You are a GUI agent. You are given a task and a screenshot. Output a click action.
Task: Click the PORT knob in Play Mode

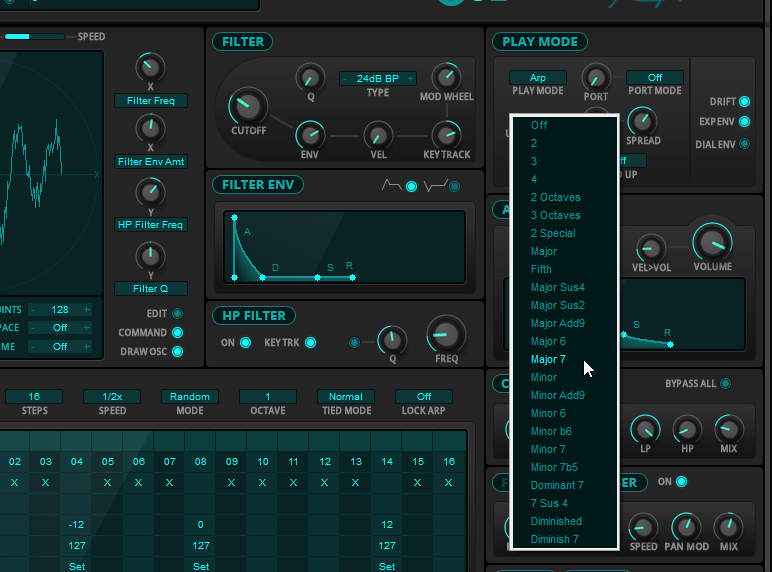point(596,77)
